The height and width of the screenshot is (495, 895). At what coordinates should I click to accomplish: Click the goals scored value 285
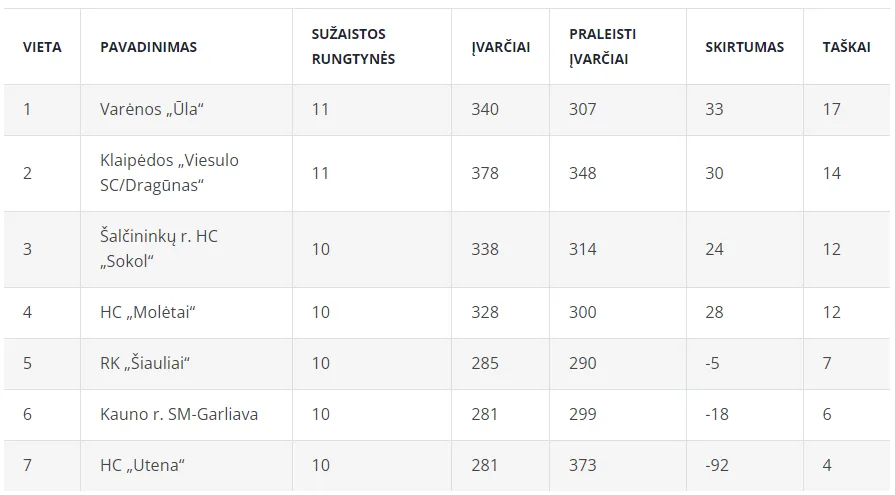pyautogui.click(x=485, y=363)
